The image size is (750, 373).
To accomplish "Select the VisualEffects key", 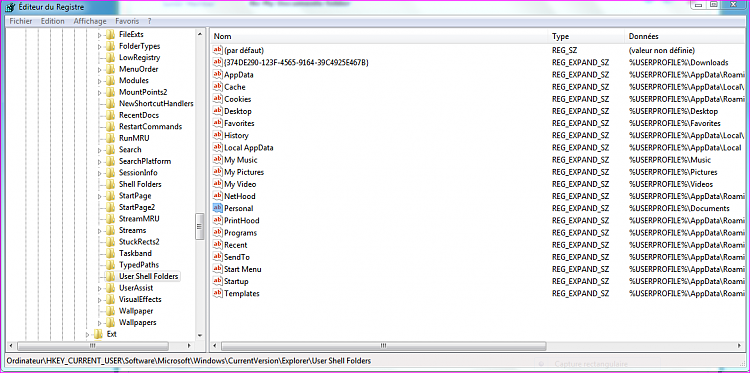I will pyautogui.click(x=140, y=299).
